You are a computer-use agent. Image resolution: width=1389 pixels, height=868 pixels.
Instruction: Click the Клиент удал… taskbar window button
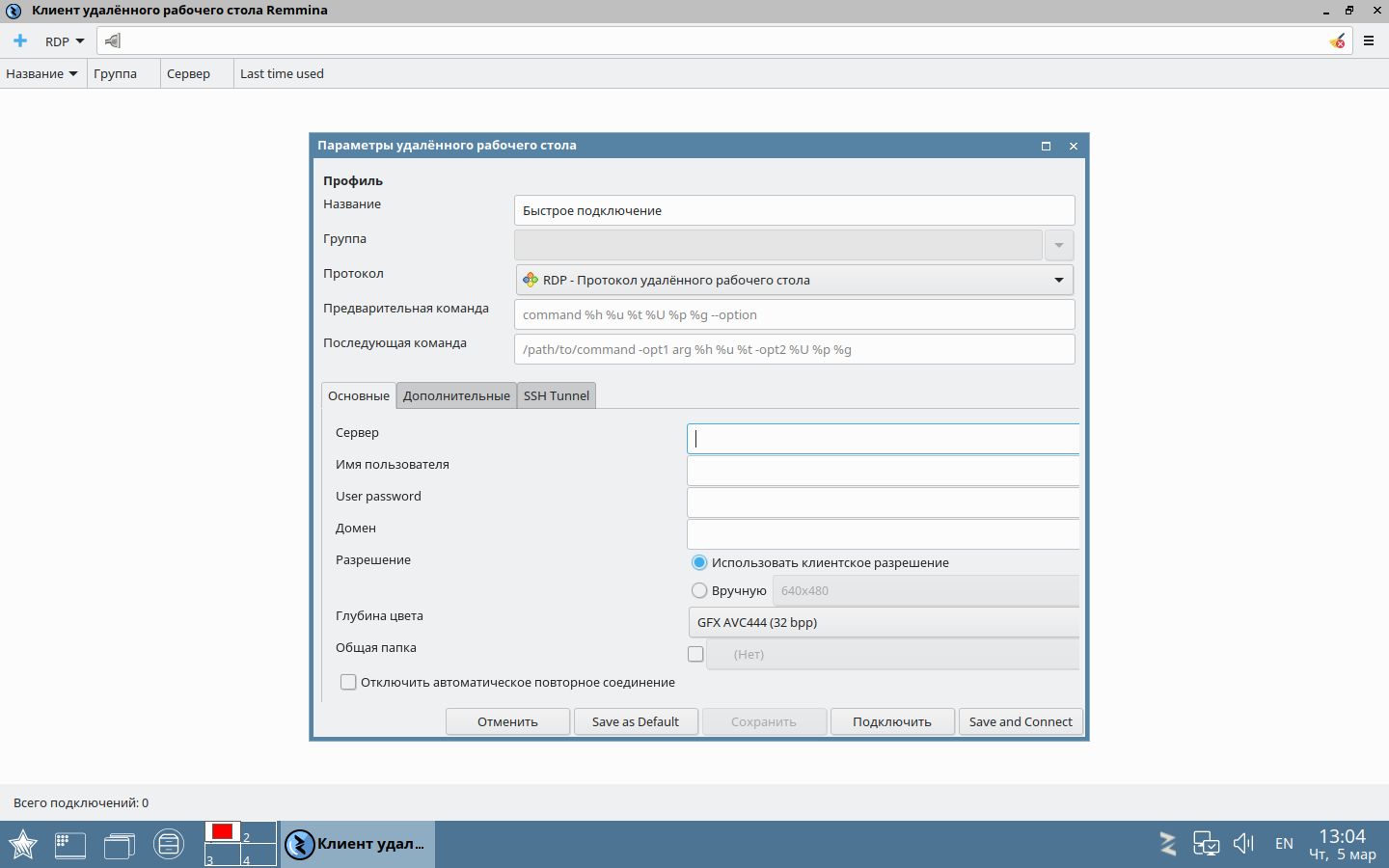click(x=358, y=844)
